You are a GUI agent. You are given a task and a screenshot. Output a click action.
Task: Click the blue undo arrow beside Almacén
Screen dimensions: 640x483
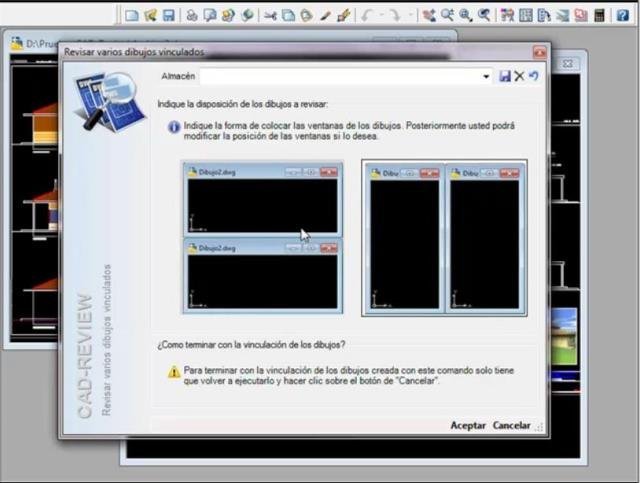point(533,76)
